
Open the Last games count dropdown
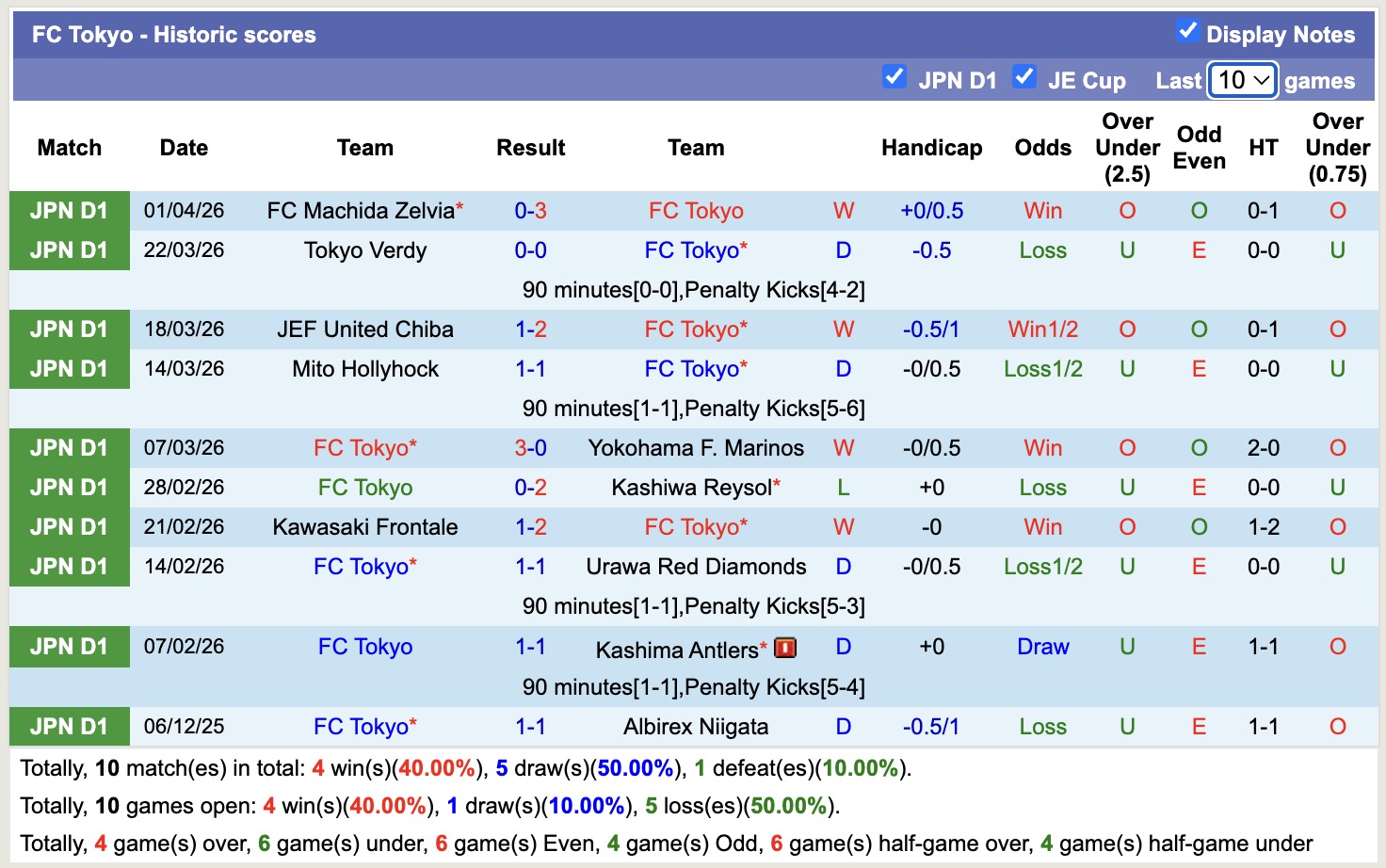click(x=1241, y=81)
